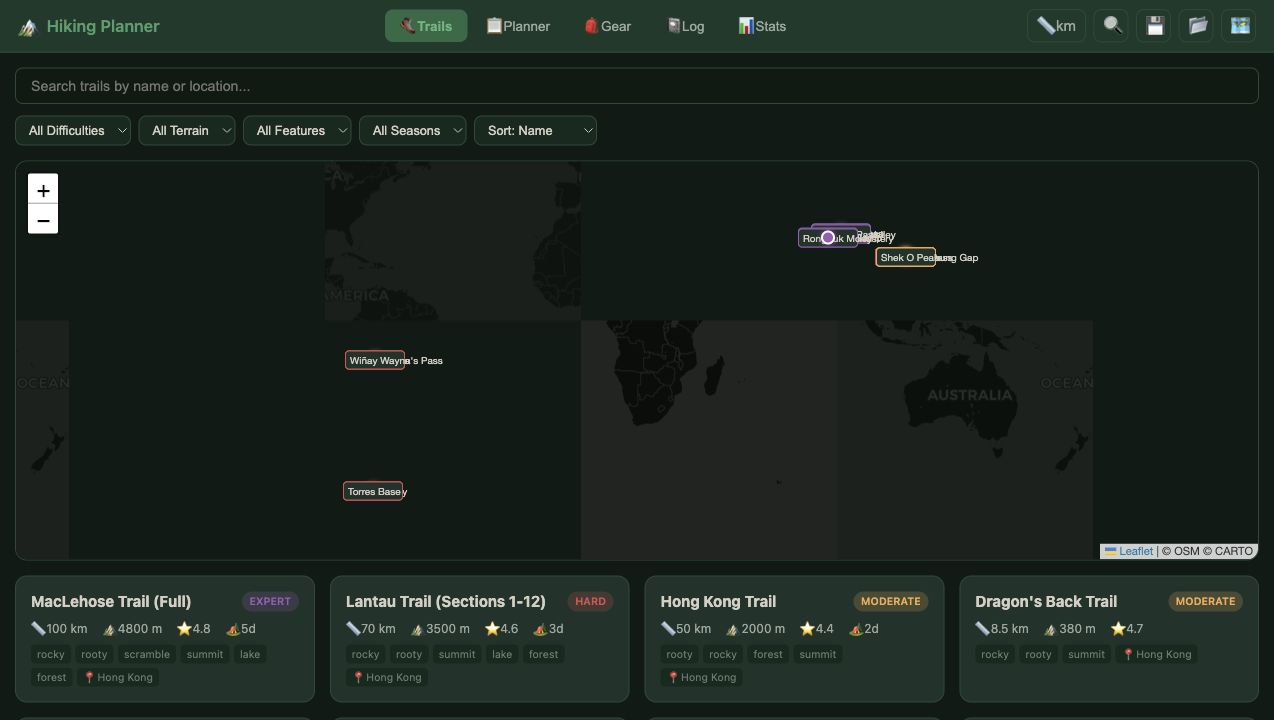Open the Hong Kong Trail card title
This screenshot has width=1274, height=720.
(718, 601)
